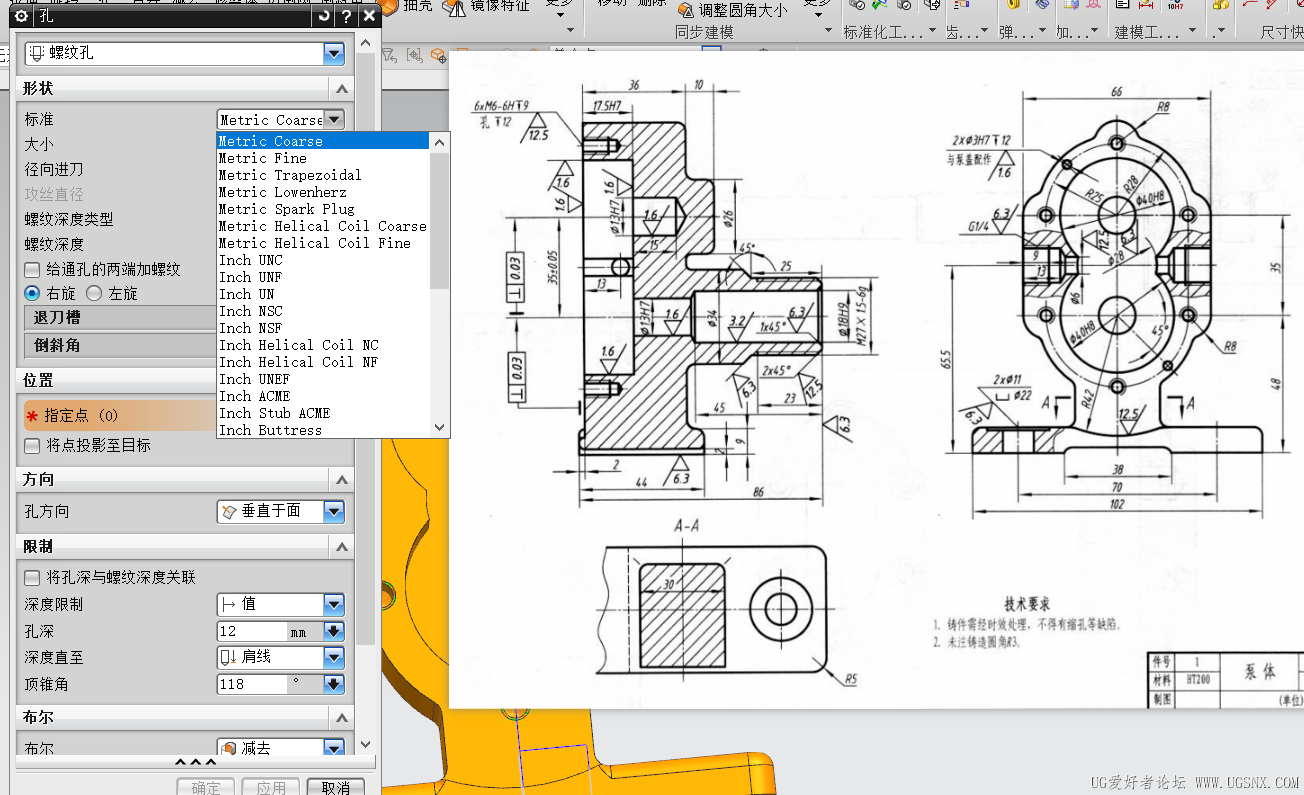Collapse the Boolean (布尔) section header
Viewport: 1304px width, 795px height.
(342, 718)
